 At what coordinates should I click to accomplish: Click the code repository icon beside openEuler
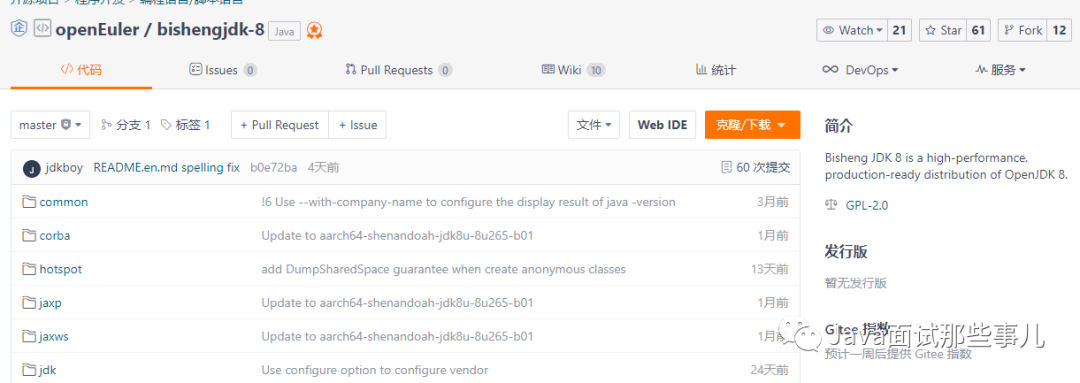click(x=42, y=28)
